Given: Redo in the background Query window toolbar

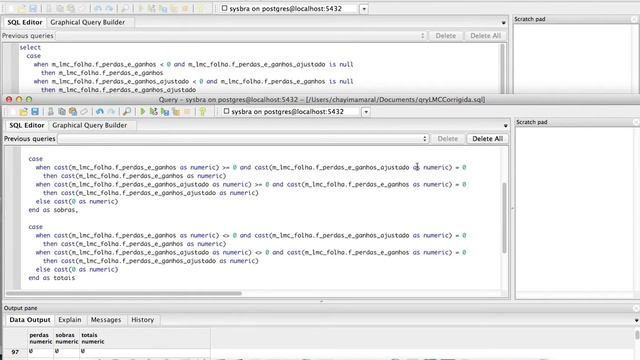Looking at the screenshot, I should pos(109,8).
